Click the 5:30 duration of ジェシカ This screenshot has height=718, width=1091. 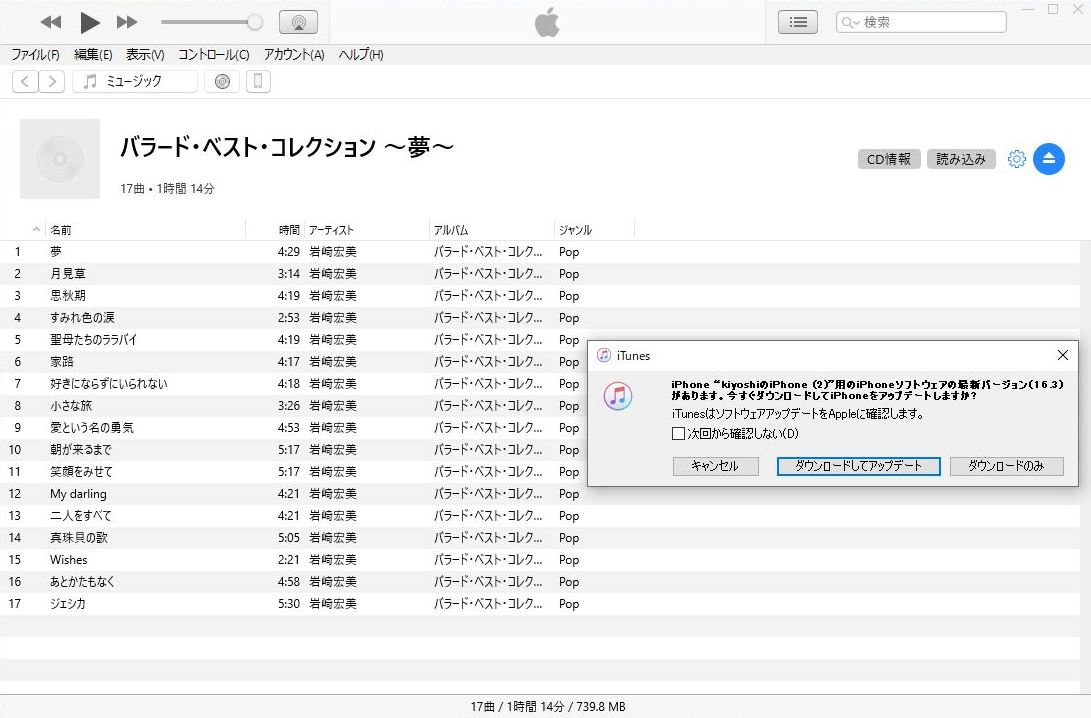(289, 604)
